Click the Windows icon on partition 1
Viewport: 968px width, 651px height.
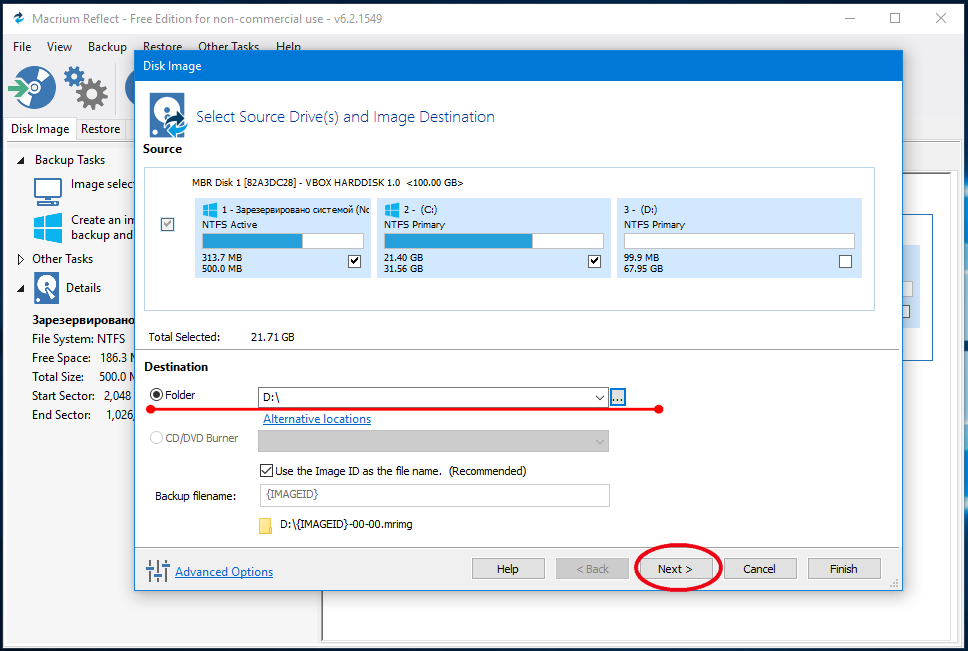[x=210, y=210]
